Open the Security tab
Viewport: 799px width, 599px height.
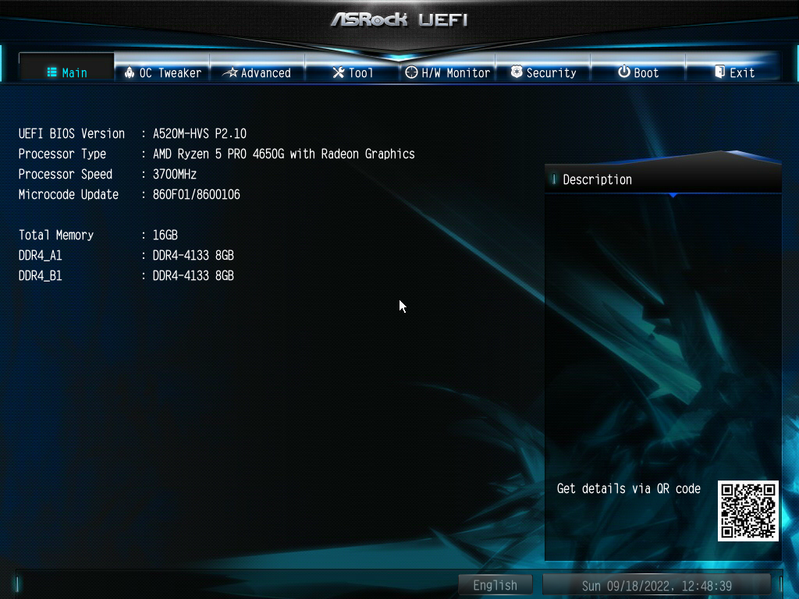(543, 70)
